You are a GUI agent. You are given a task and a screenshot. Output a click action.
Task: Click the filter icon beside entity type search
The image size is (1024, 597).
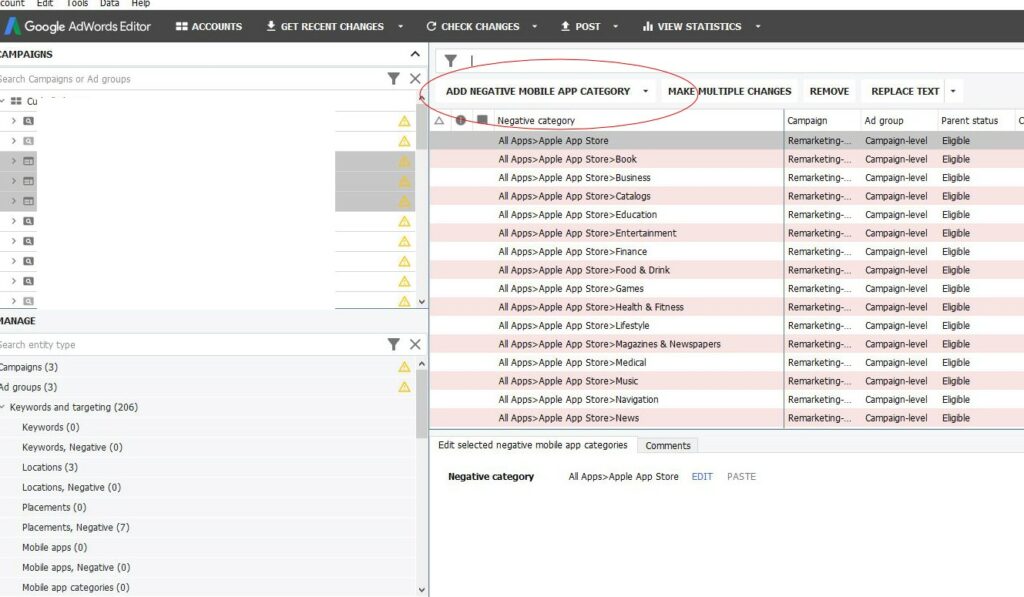pos(393,344)
